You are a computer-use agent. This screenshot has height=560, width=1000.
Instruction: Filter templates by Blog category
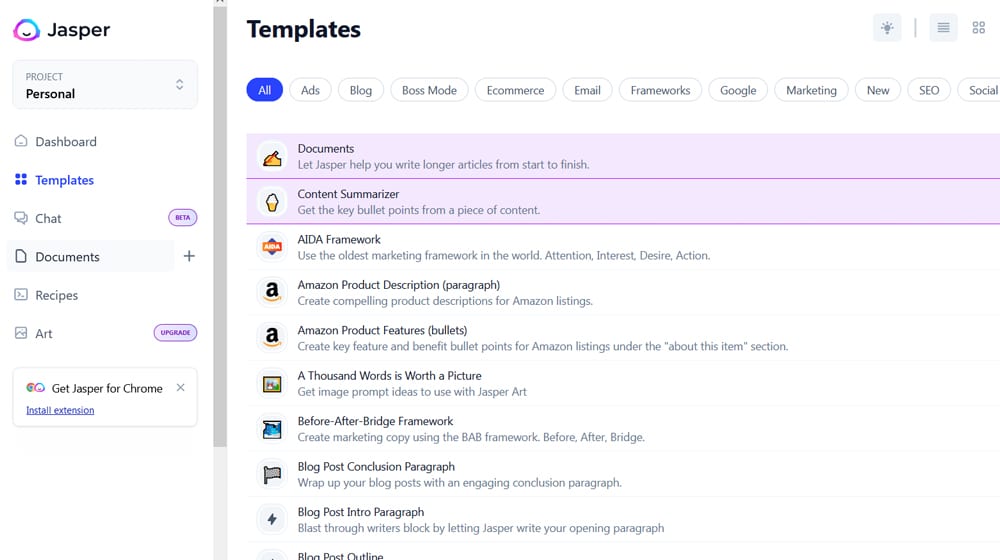[361, 90]
